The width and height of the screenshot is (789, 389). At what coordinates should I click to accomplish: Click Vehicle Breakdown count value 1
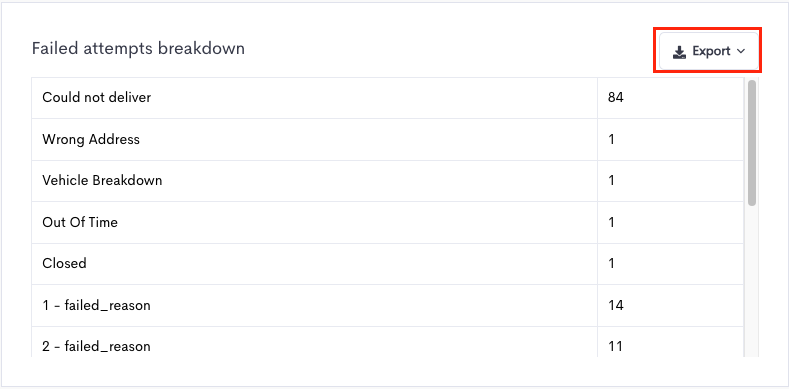pos(611,181)
